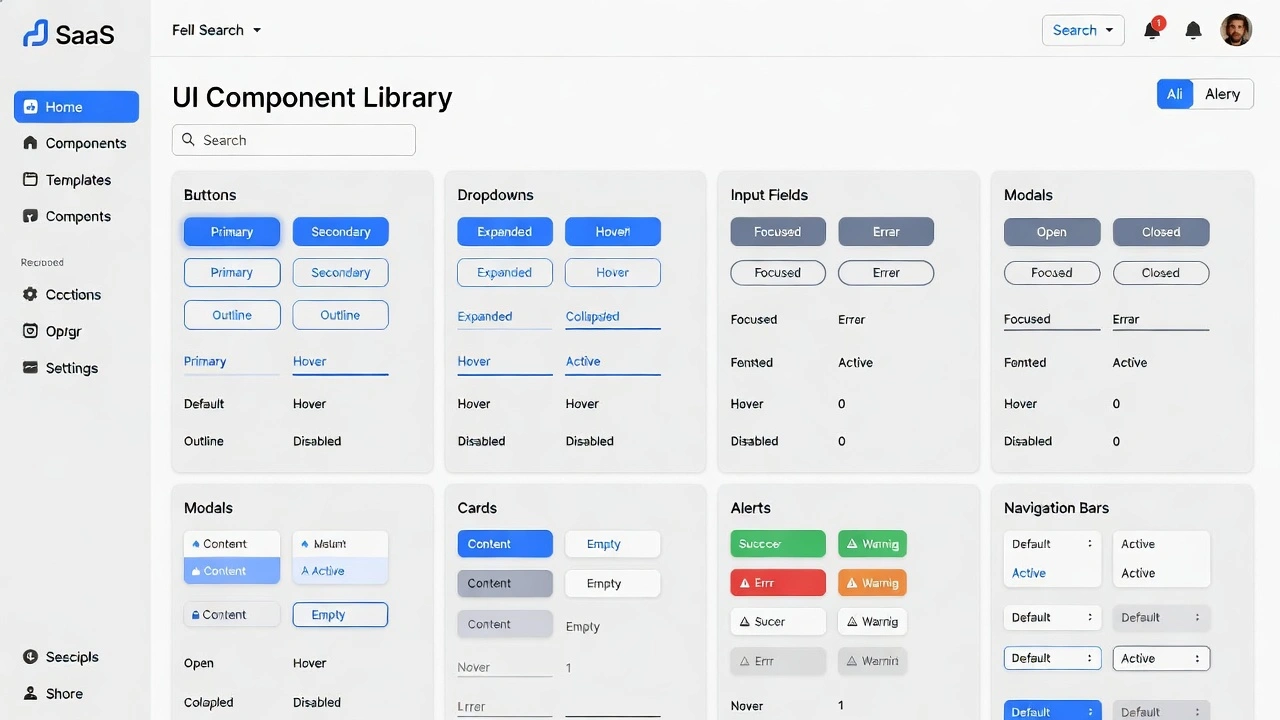
Task: Open the Compents sidebar item
Action: (x=76, y=216)
